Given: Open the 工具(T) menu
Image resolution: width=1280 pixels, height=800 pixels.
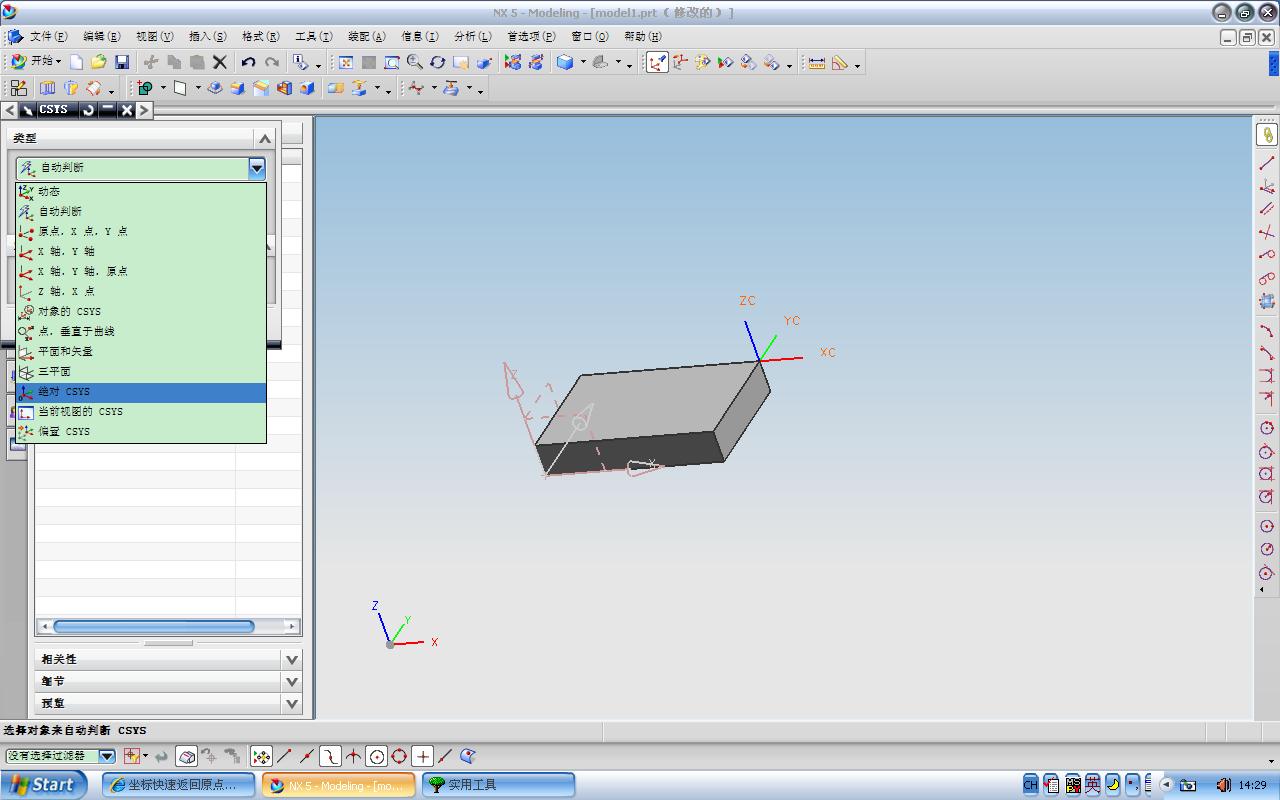Looking at the screenshot, I should (x=313, y=37).
